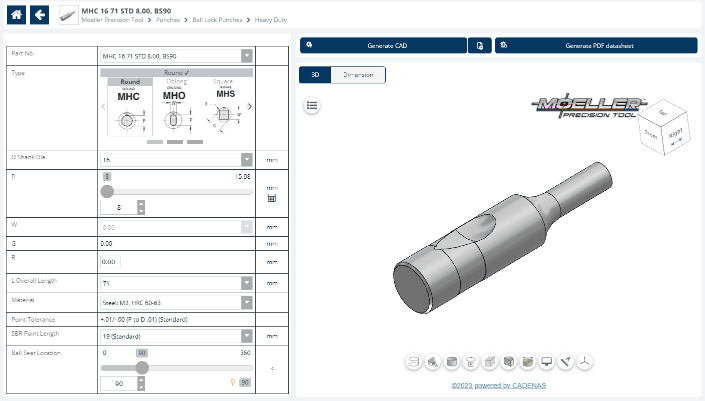This screenshot has height=401, width=705.
Task: Click the measurement tool icon in viewer toolbar
Action: pos(566,361)
